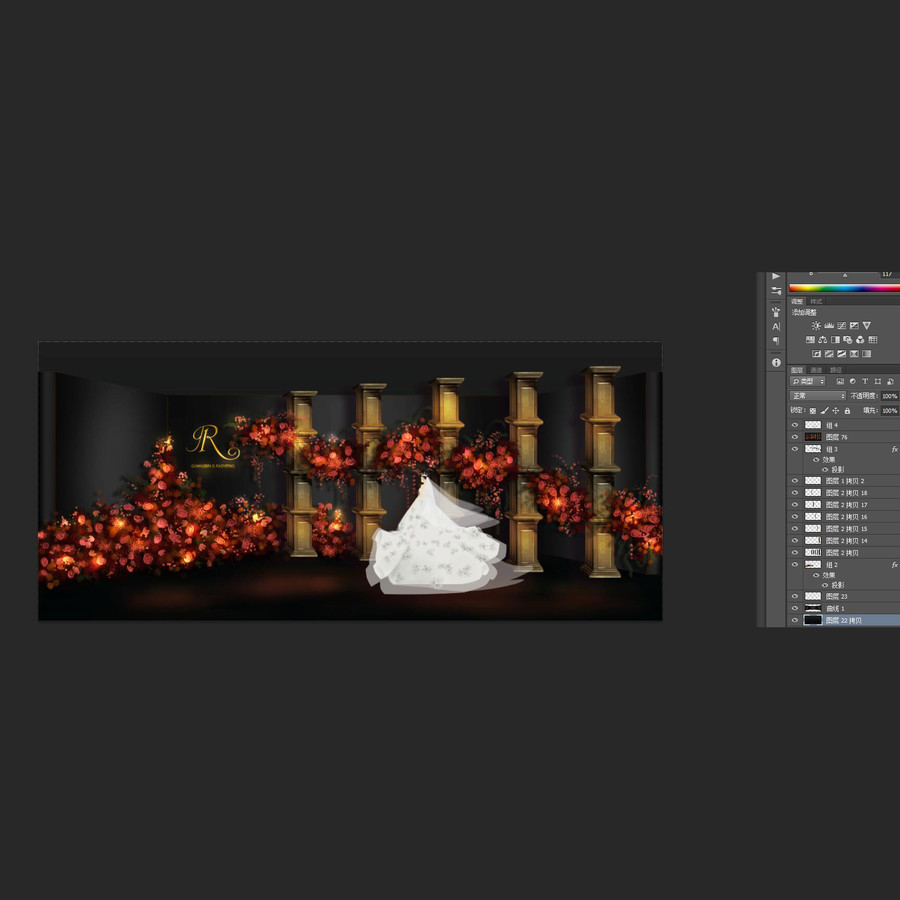
Task: Add a Curves adjustment
Action: [841, 325]
